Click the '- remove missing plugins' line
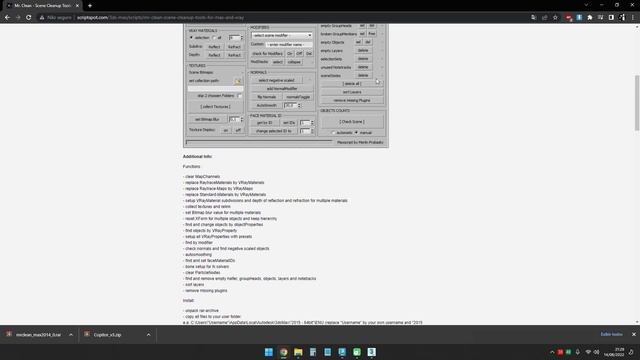The image size is (640, 360). pyautogui.click(x=205, y=291)
